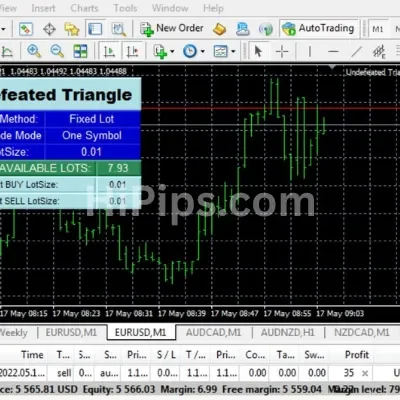Viewport: 400px width, 400px height.
Task: Zoom in on the chart
Action: (x=34, y=51)
